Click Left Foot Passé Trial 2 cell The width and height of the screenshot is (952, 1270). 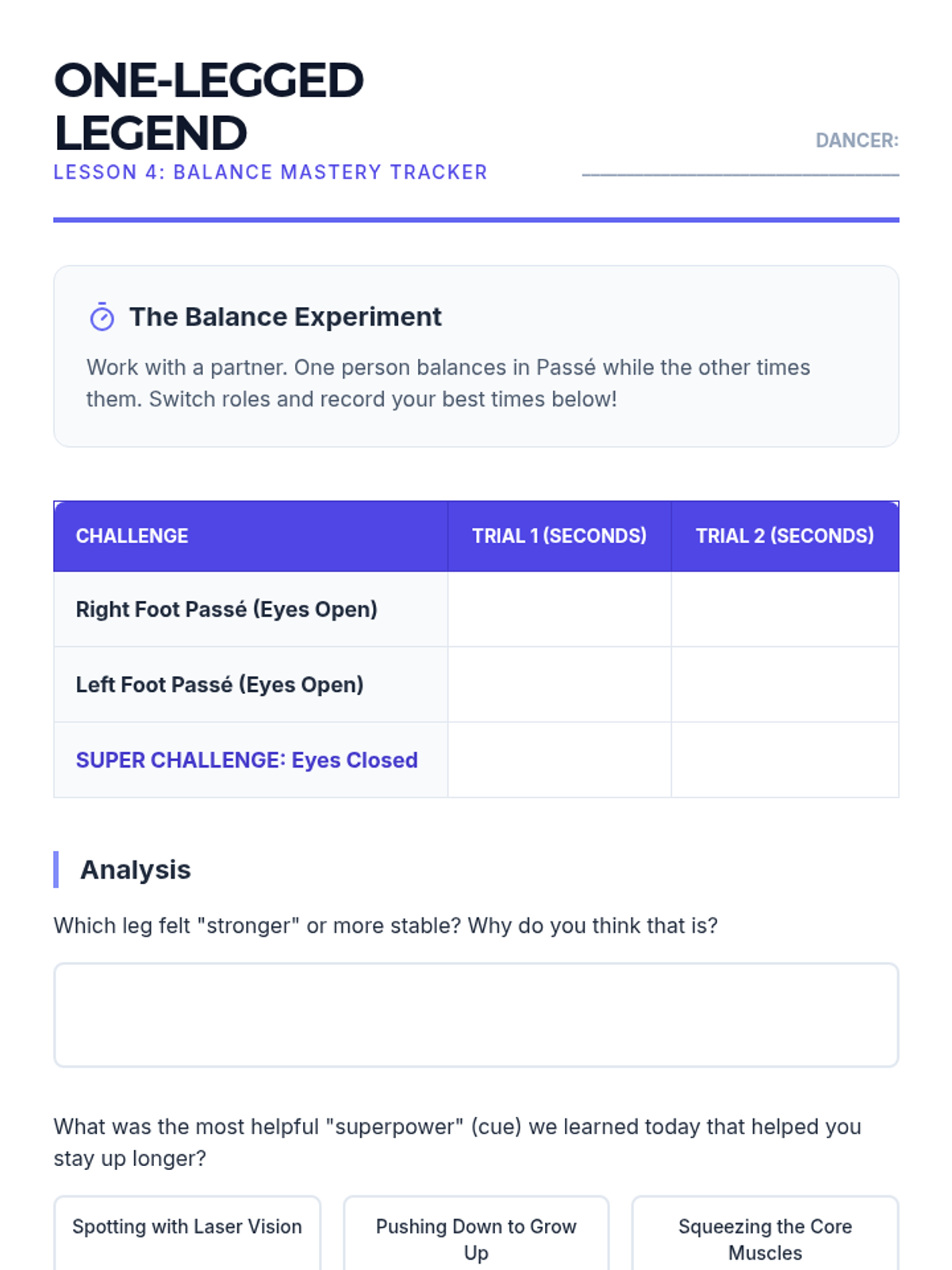click(x=785, y=684)
